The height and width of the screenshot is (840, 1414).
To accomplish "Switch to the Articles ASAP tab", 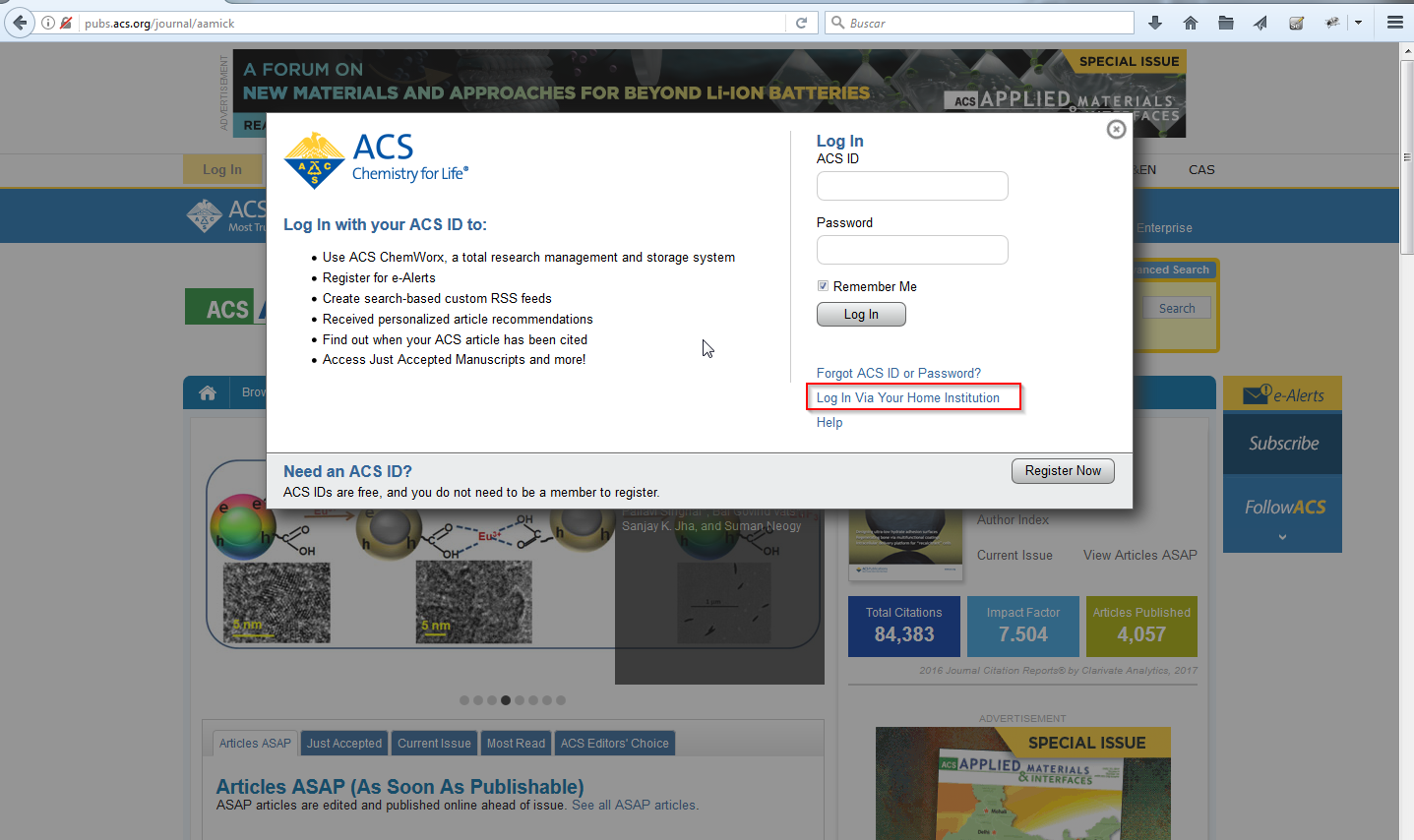I will (x=255, y=744).
